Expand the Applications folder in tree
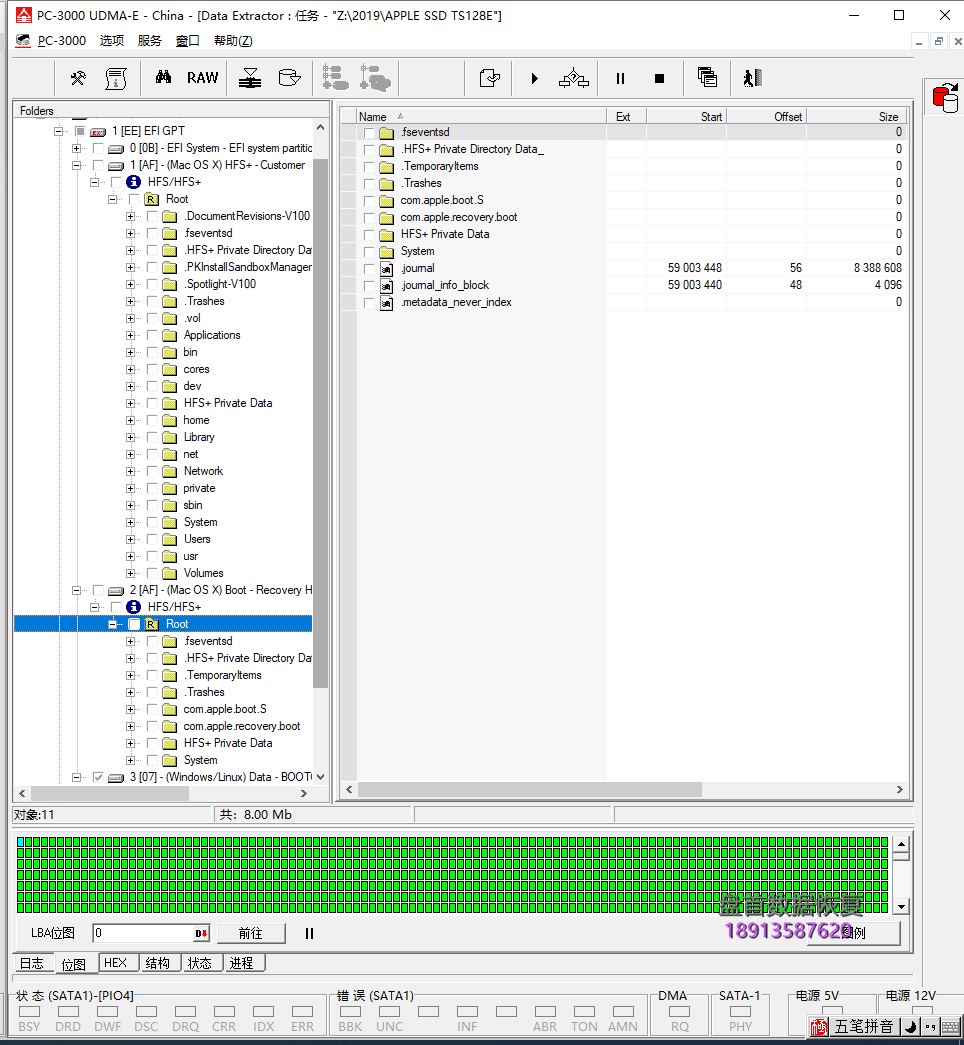Screen dimensions: 964x1045 pyautogui.click(x=131, y=335)
